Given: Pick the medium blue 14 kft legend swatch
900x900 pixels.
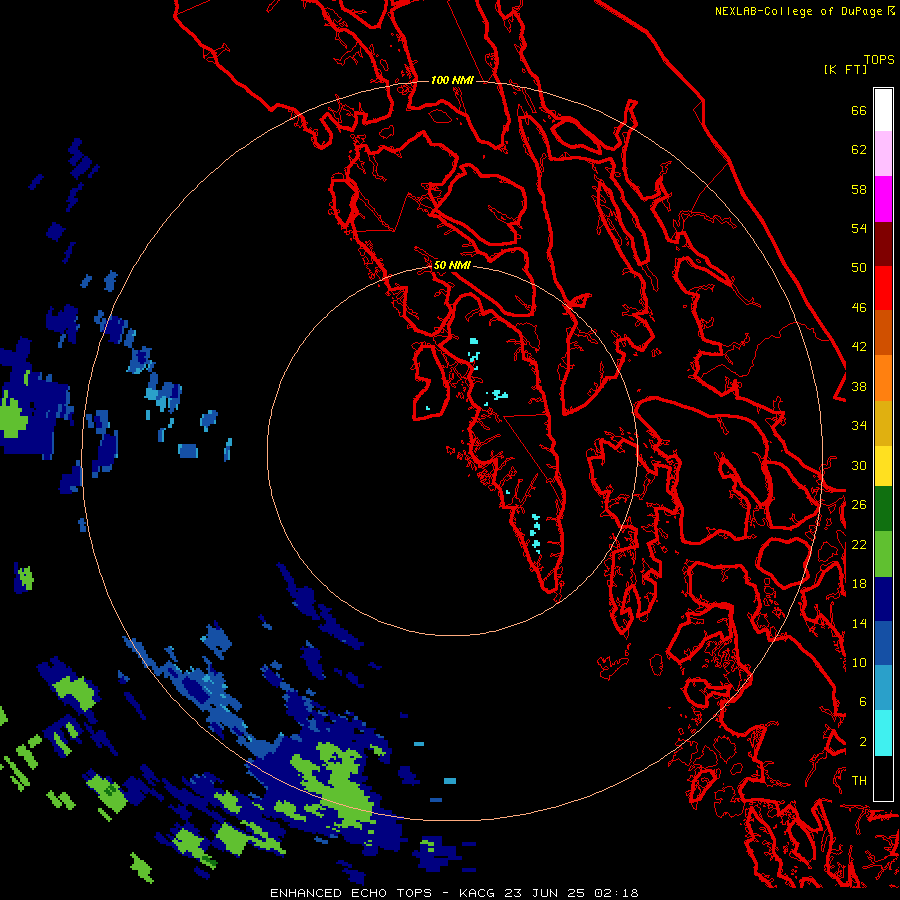Looking at the screenshot, I should pyautogui.click(x=883, y=643).
